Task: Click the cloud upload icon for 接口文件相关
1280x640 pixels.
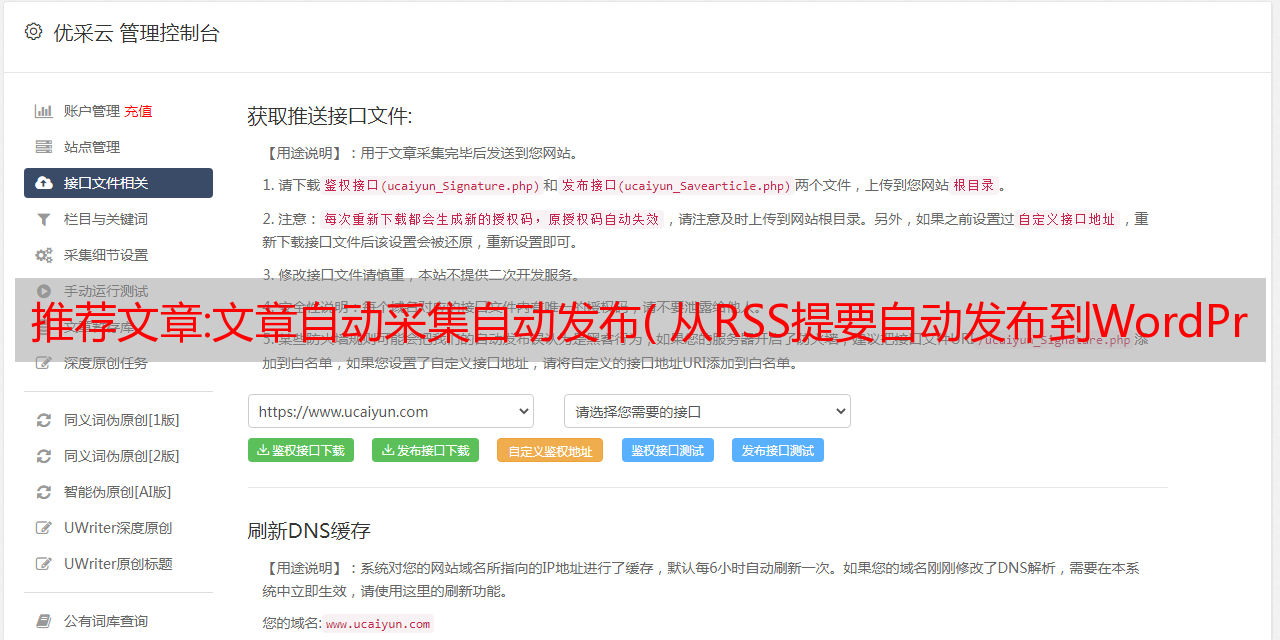Action: tap(44, 183)
